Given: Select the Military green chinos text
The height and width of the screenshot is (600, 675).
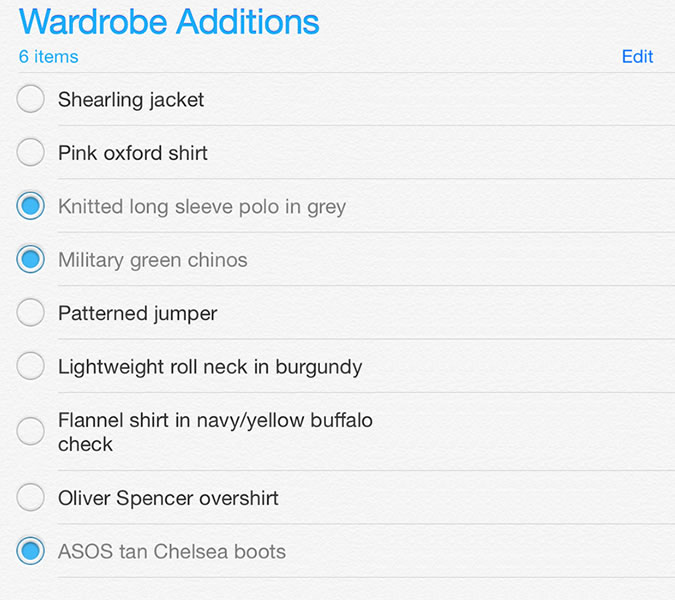Looking at the screenshot, I should [x=153, y=260].
